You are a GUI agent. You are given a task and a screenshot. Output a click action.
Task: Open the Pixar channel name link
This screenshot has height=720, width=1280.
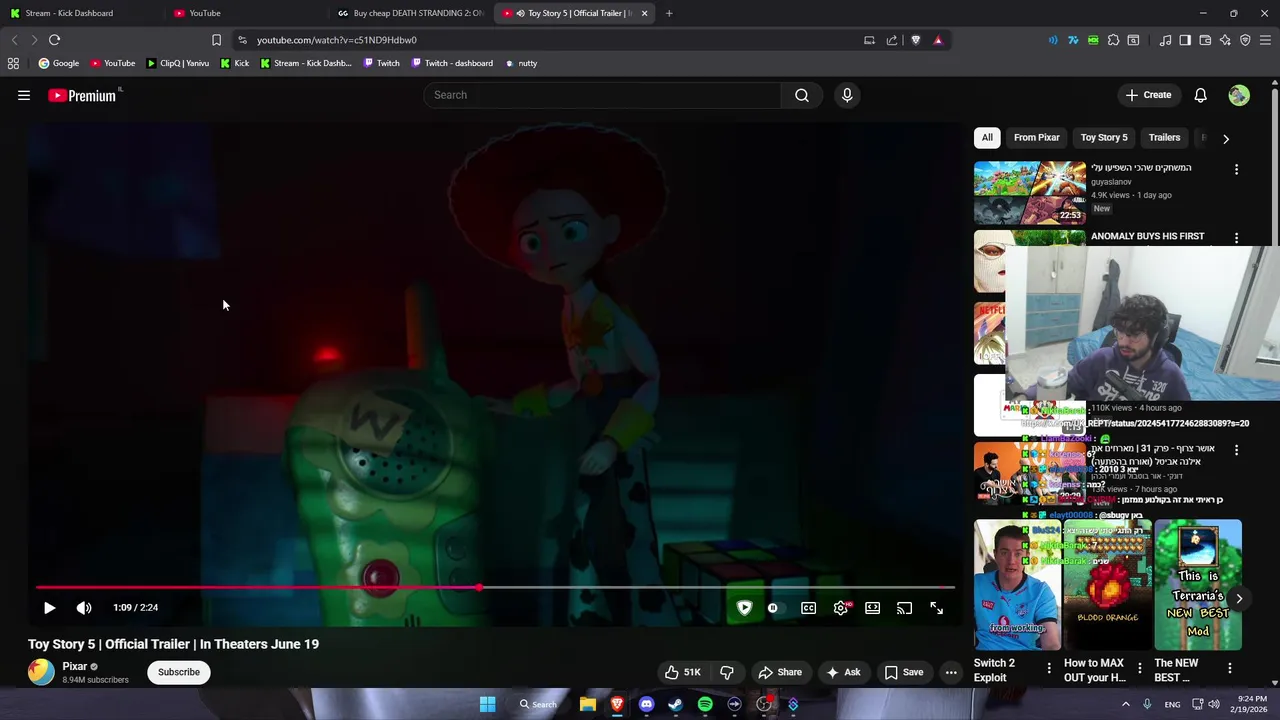(75, 666)
